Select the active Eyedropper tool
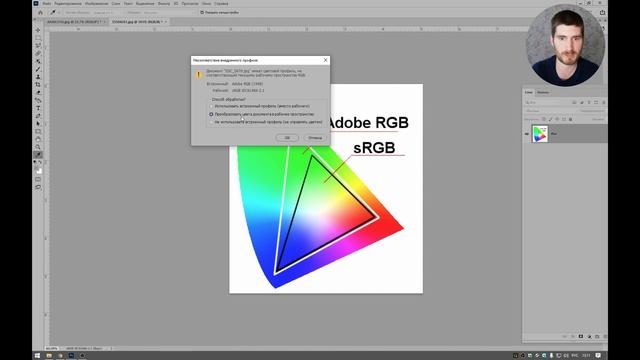640x360 pixels. coord(38,155)
